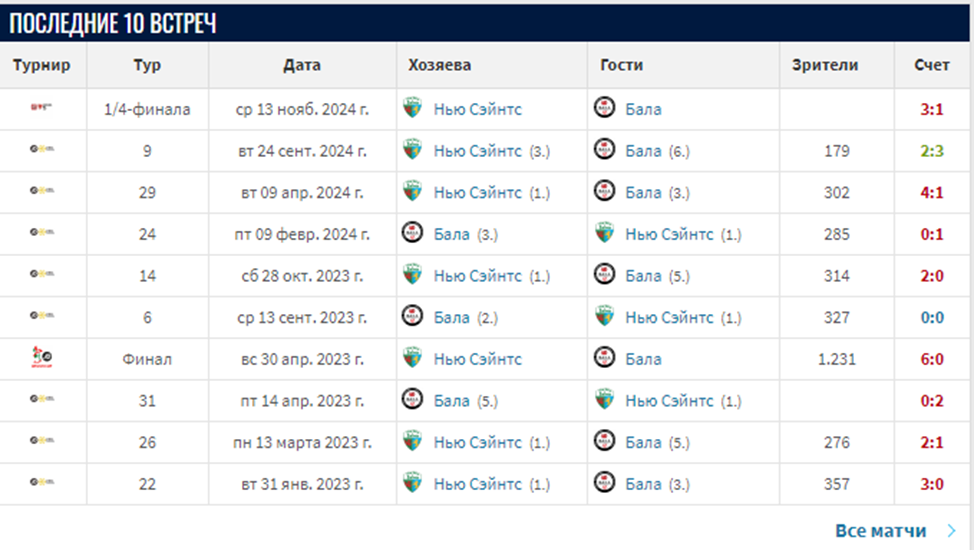Open the 3:1 score of the quarter-final match
Image resolution: width=974 pixels, height=550 pixels.
tap(932, 109)
